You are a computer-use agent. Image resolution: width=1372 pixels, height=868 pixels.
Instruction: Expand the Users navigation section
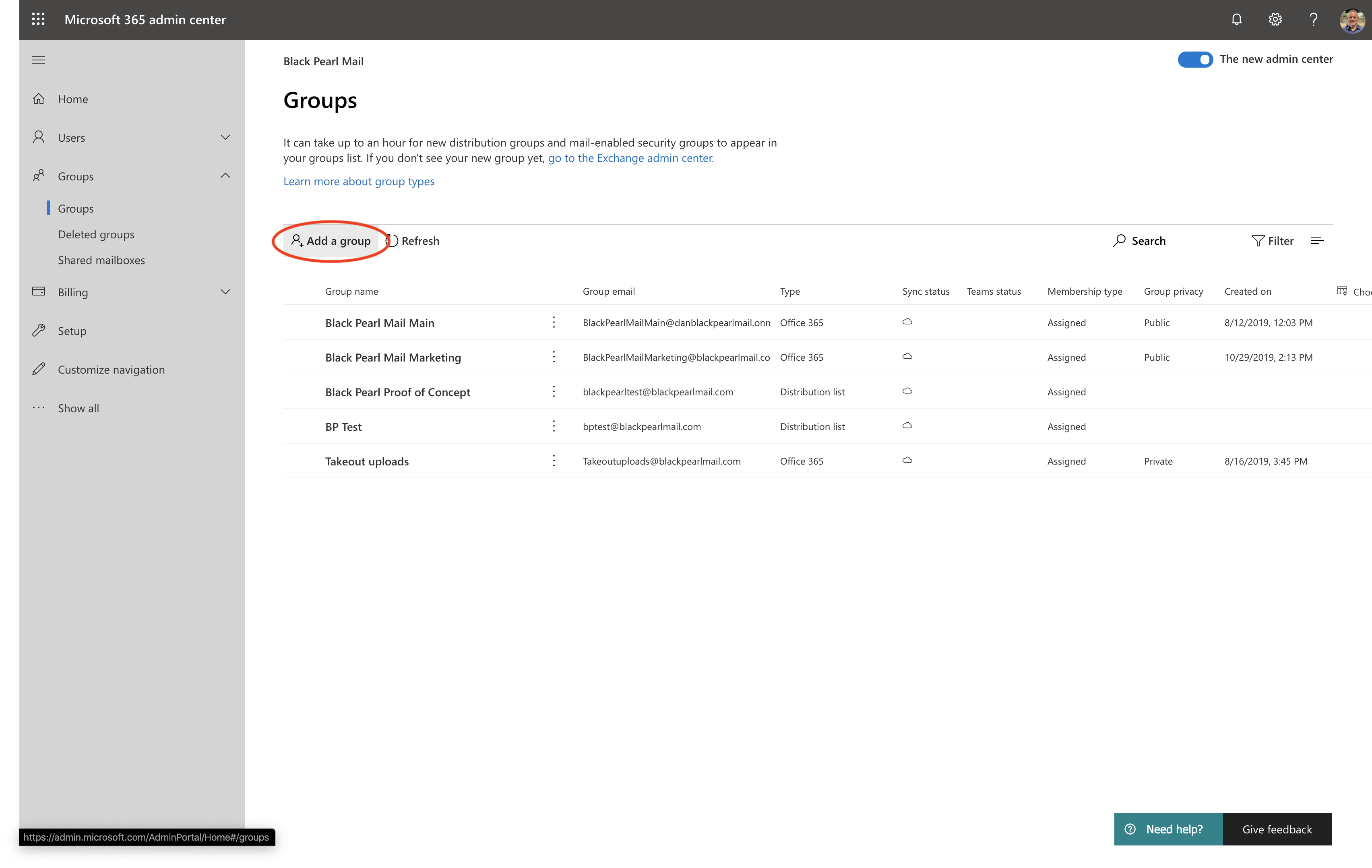(225, 137)
